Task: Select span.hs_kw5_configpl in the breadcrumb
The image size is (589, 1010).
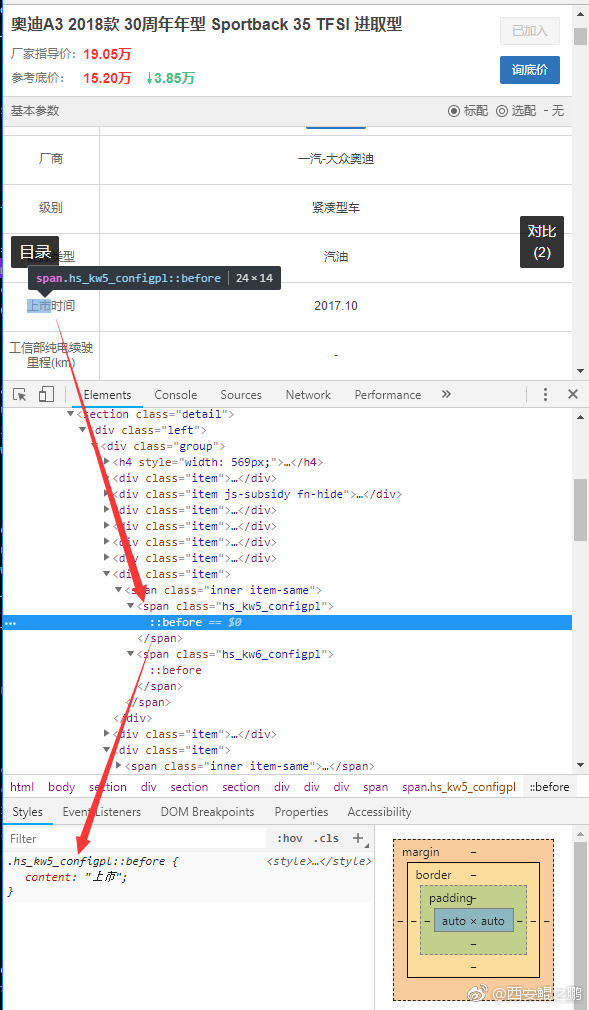Action: tap(459, 786)
